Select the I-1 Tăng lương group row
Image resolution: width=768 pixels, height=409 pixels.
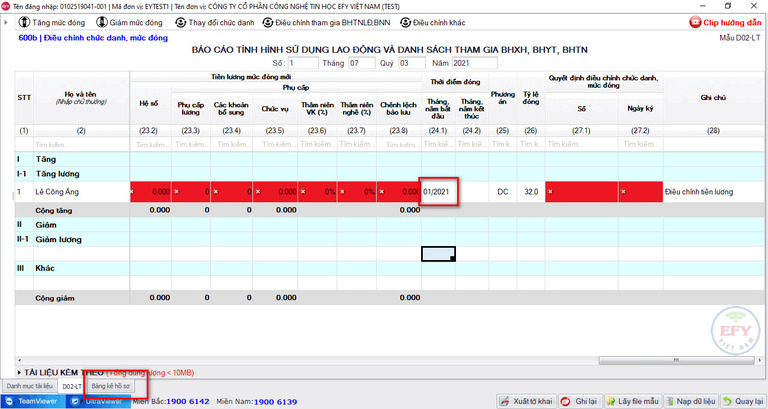click(389, 174)
